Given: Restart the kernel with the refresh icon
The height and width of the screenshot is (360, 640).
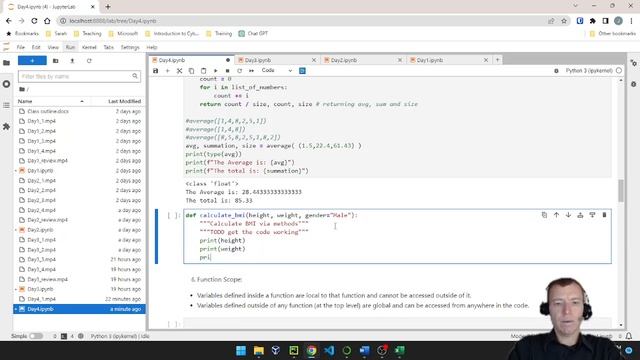Looking at the screenshot, I should tap(240, 71).
